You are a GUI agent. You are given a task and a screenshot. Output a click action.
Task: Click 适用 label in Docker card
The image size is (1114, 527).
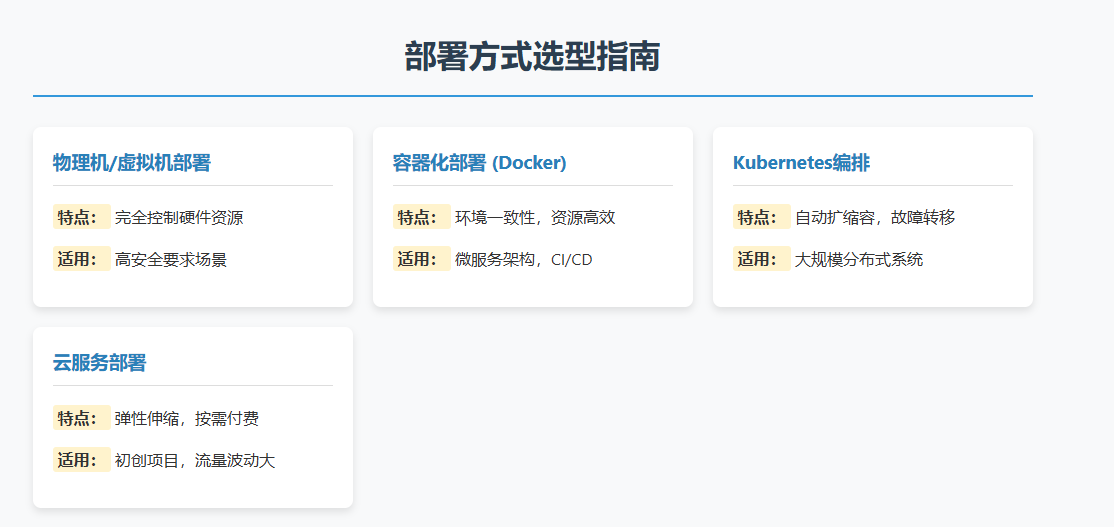pyautogui.click(x=420, y=259)
